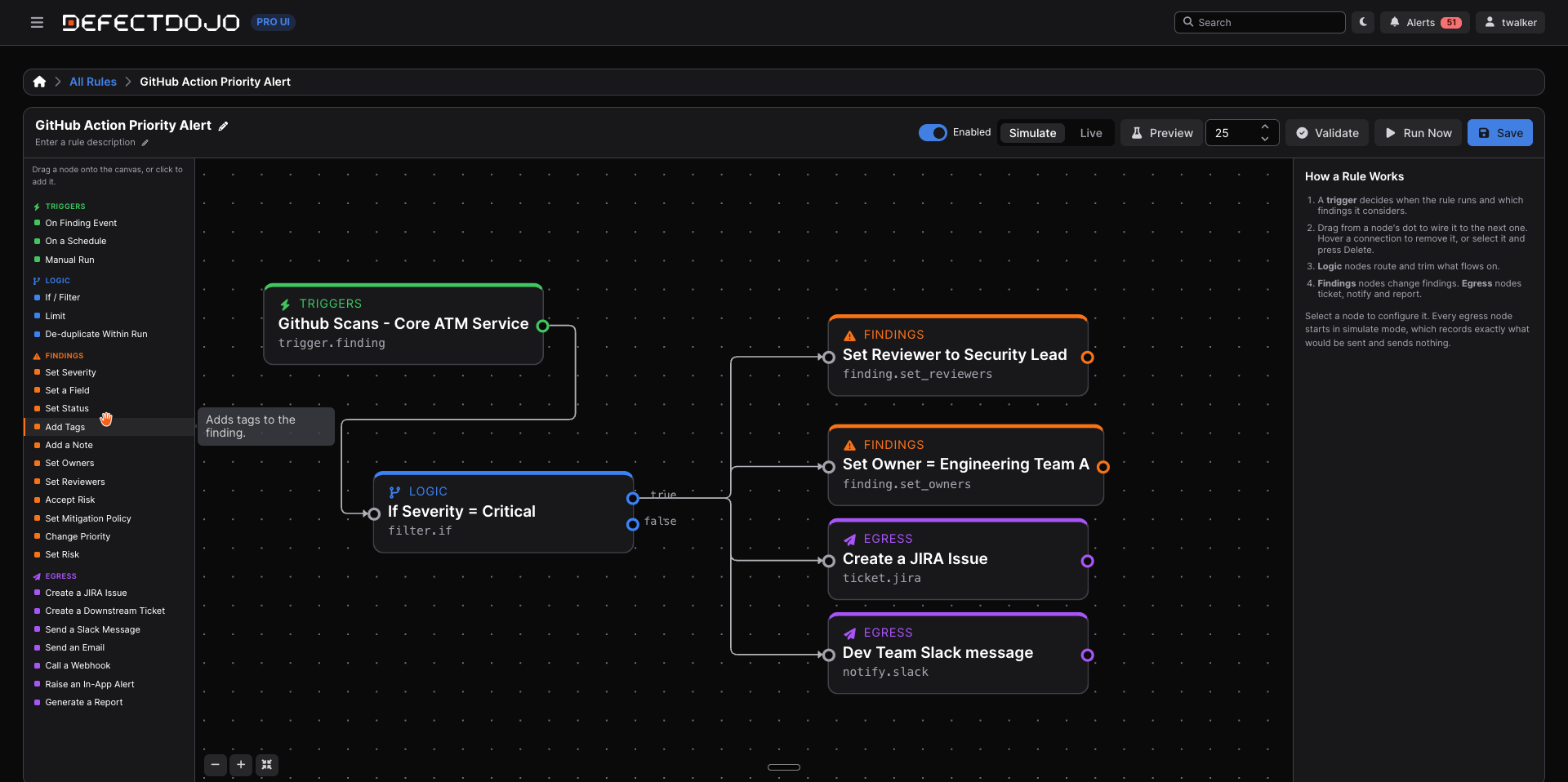
Task: Add Set Reviewers node
Action: (x=109, y=482)
